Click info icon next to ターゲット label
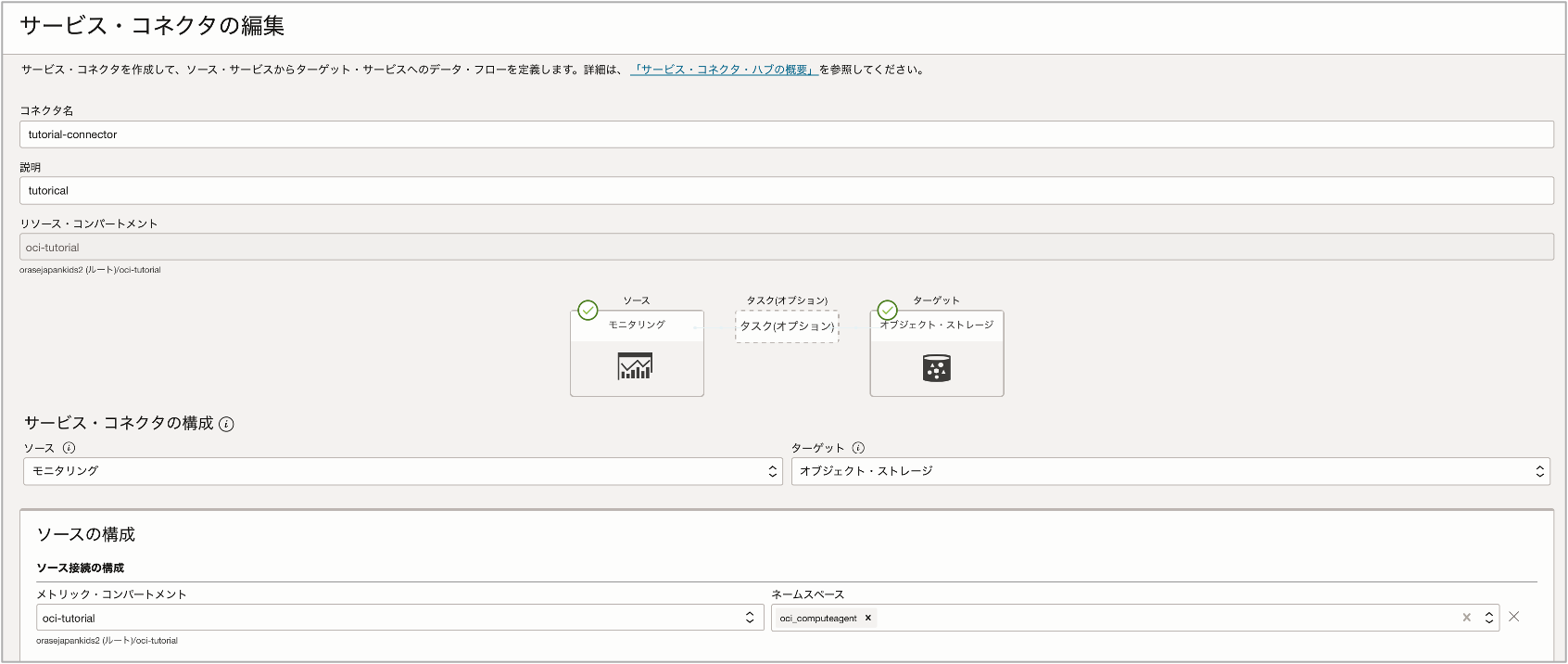 click(x=858, y=448)
